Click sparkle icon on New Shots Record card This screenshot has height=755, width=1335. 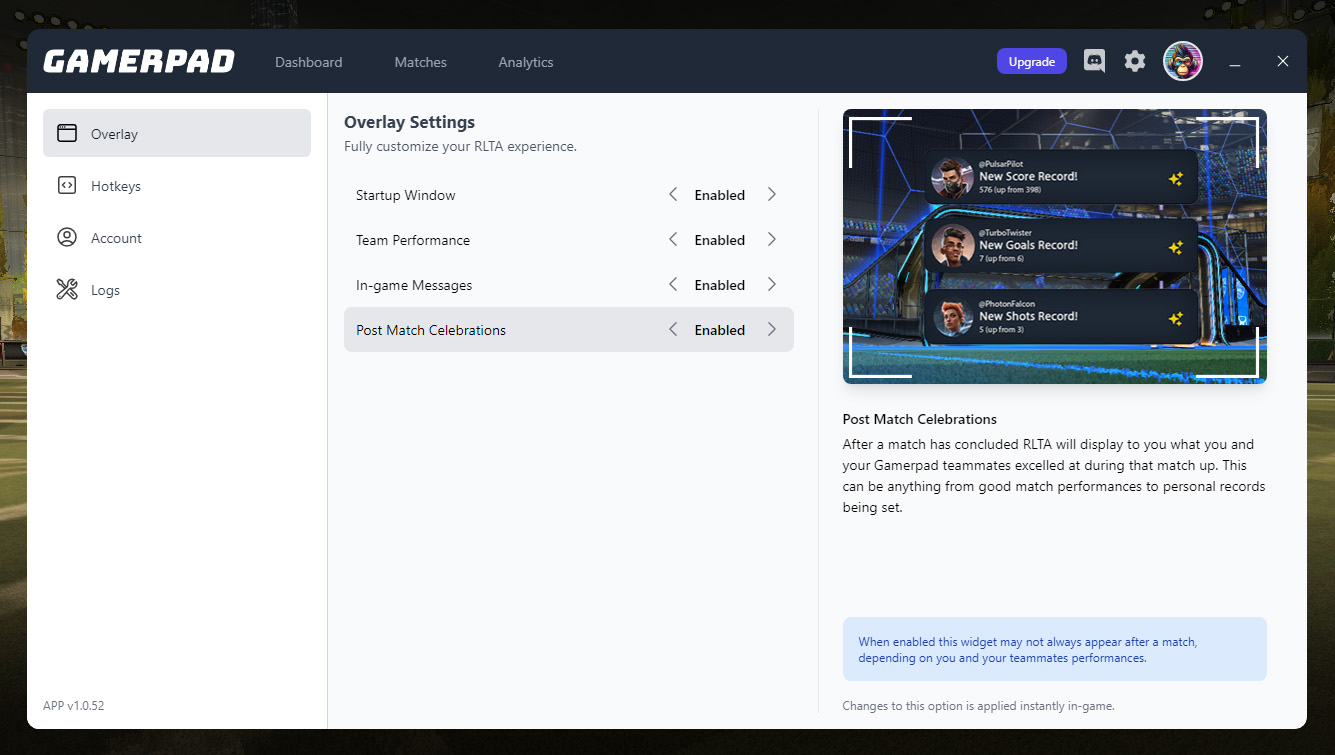click(x=1176, y=319)
